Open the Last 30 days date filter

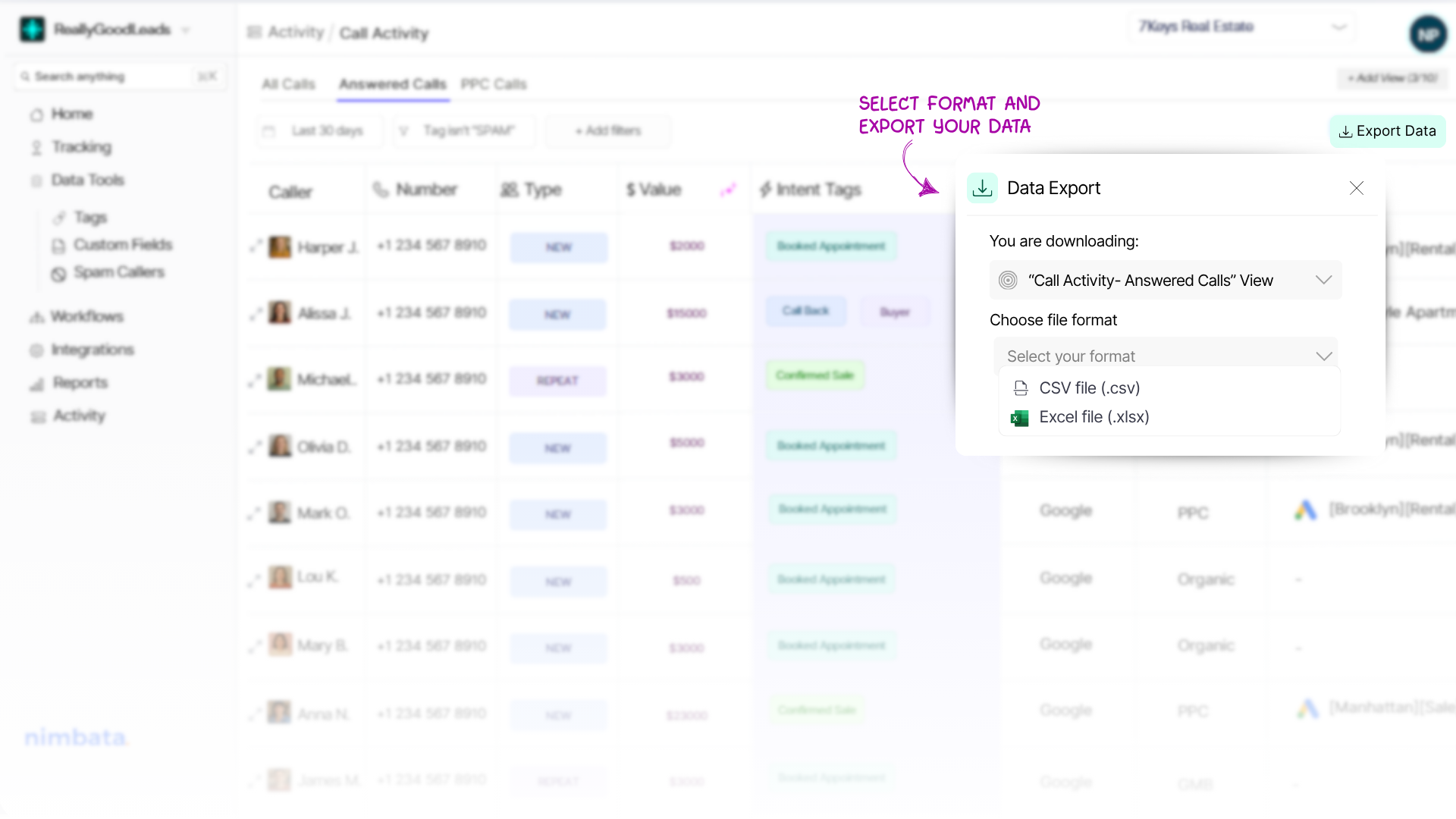(319, 131)
